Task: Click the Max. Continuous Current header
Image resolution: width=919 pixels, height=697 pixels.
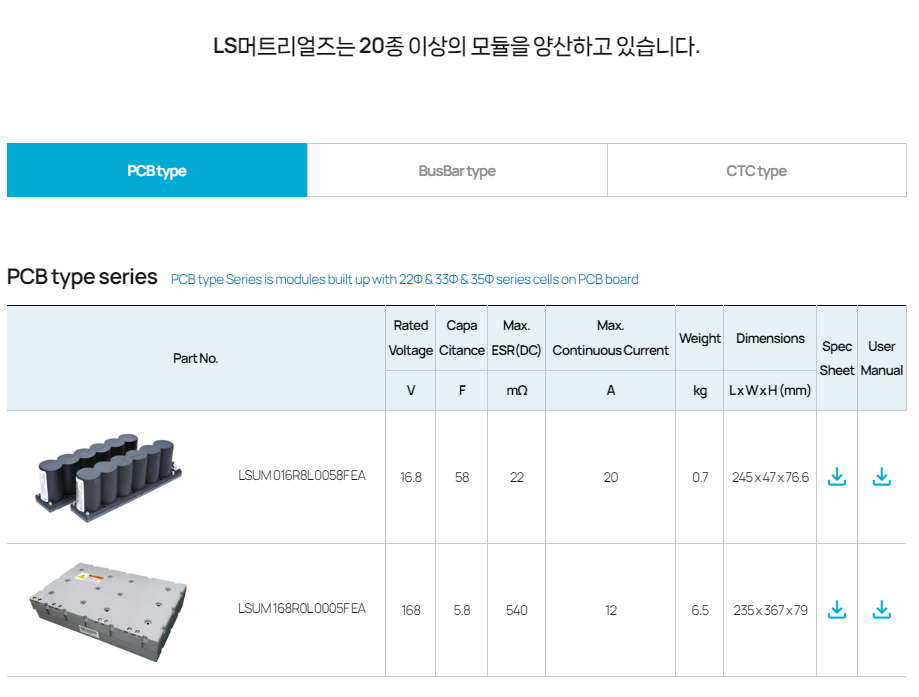Action: pyautogui.click(x=611, y=338)
